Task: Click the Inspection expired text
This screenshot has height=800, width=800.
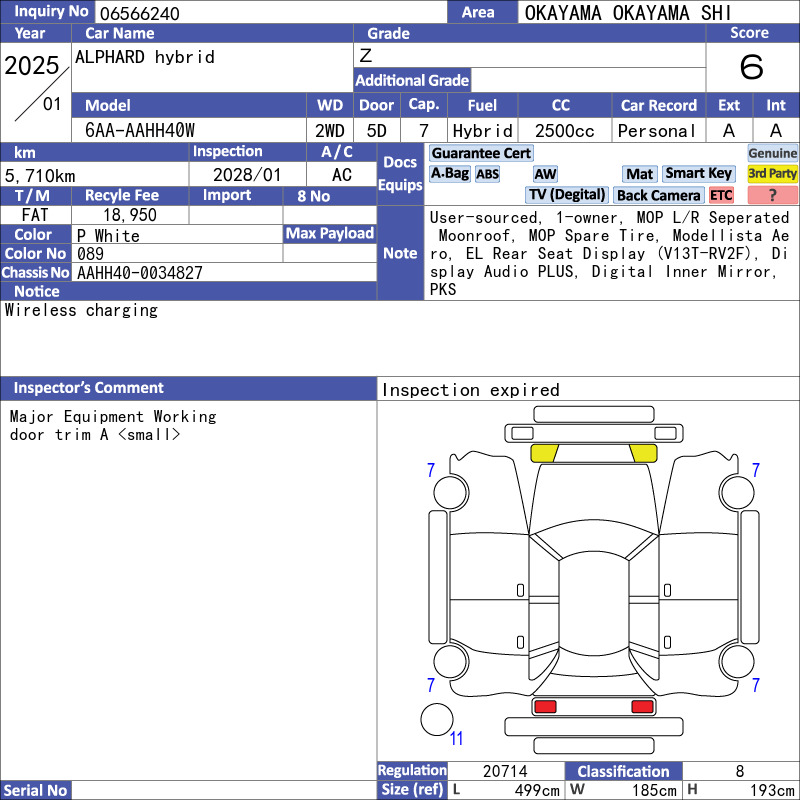Action: pos(470,390)
